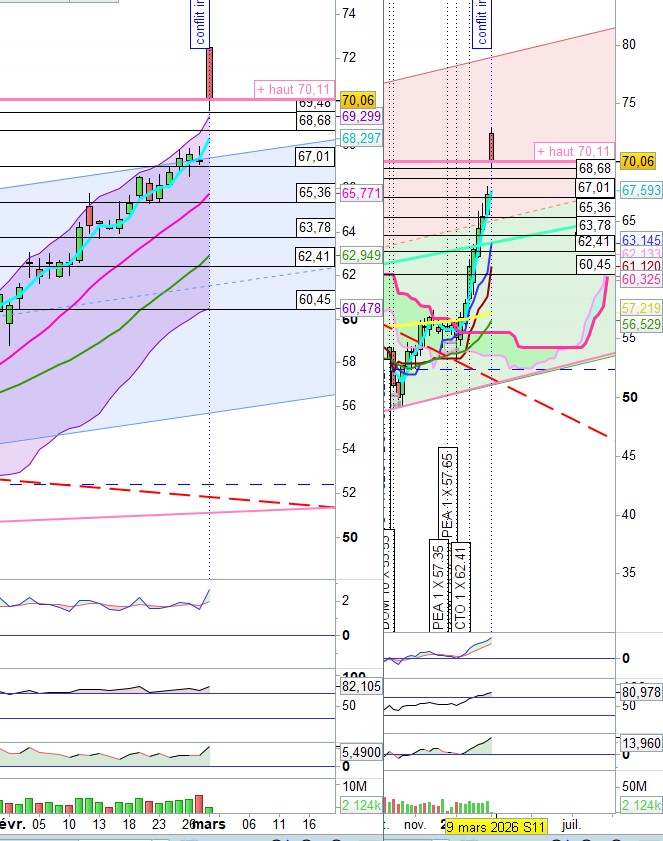The height and width of the screenshot is (841, 663).
Task: Select the 'CTO 1 X 62.41' trade marker
Action: tap(460, 586)
